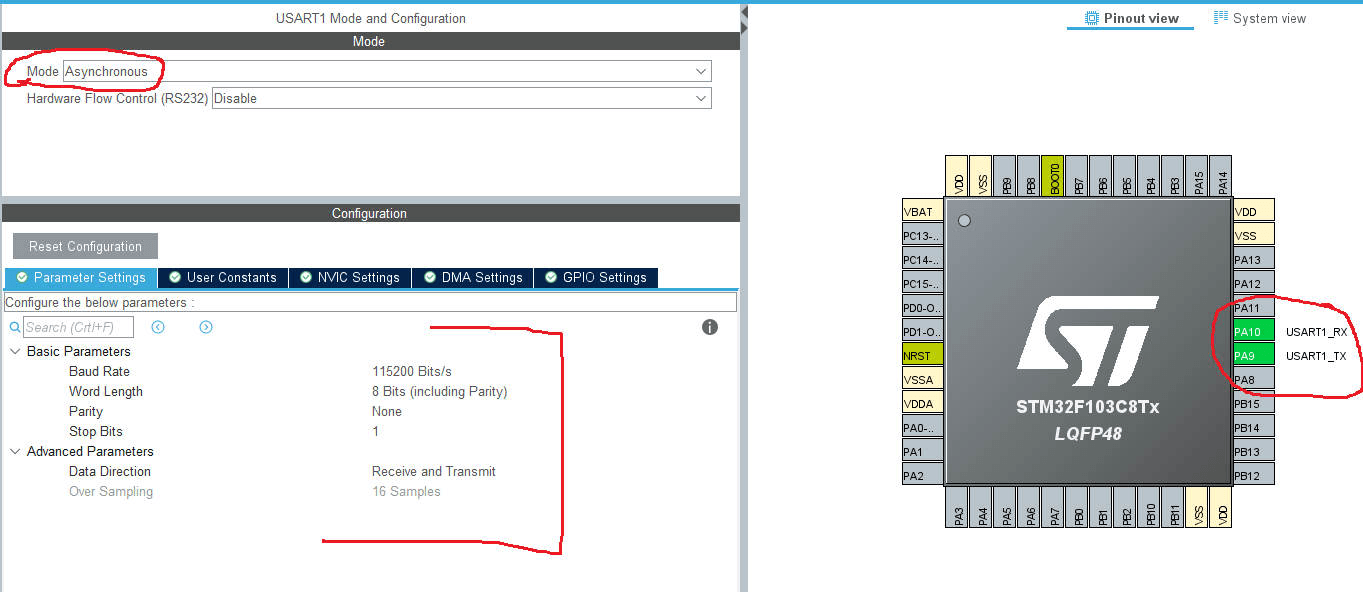The width and height of the screenshot is (1363, 592).
Task: Click the PA10 pin on the chip
Action: coord(1253,332)
